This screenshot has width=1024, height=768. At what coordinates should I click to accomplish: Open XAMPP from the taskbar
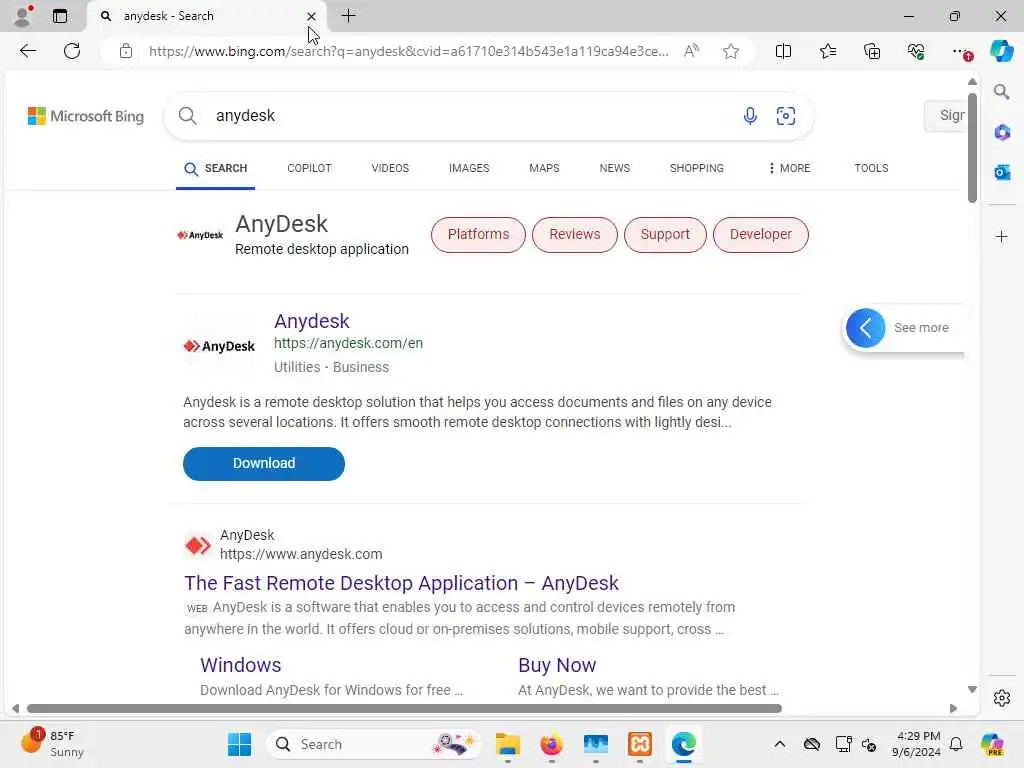pyautogui.click(x=640, y=744)
